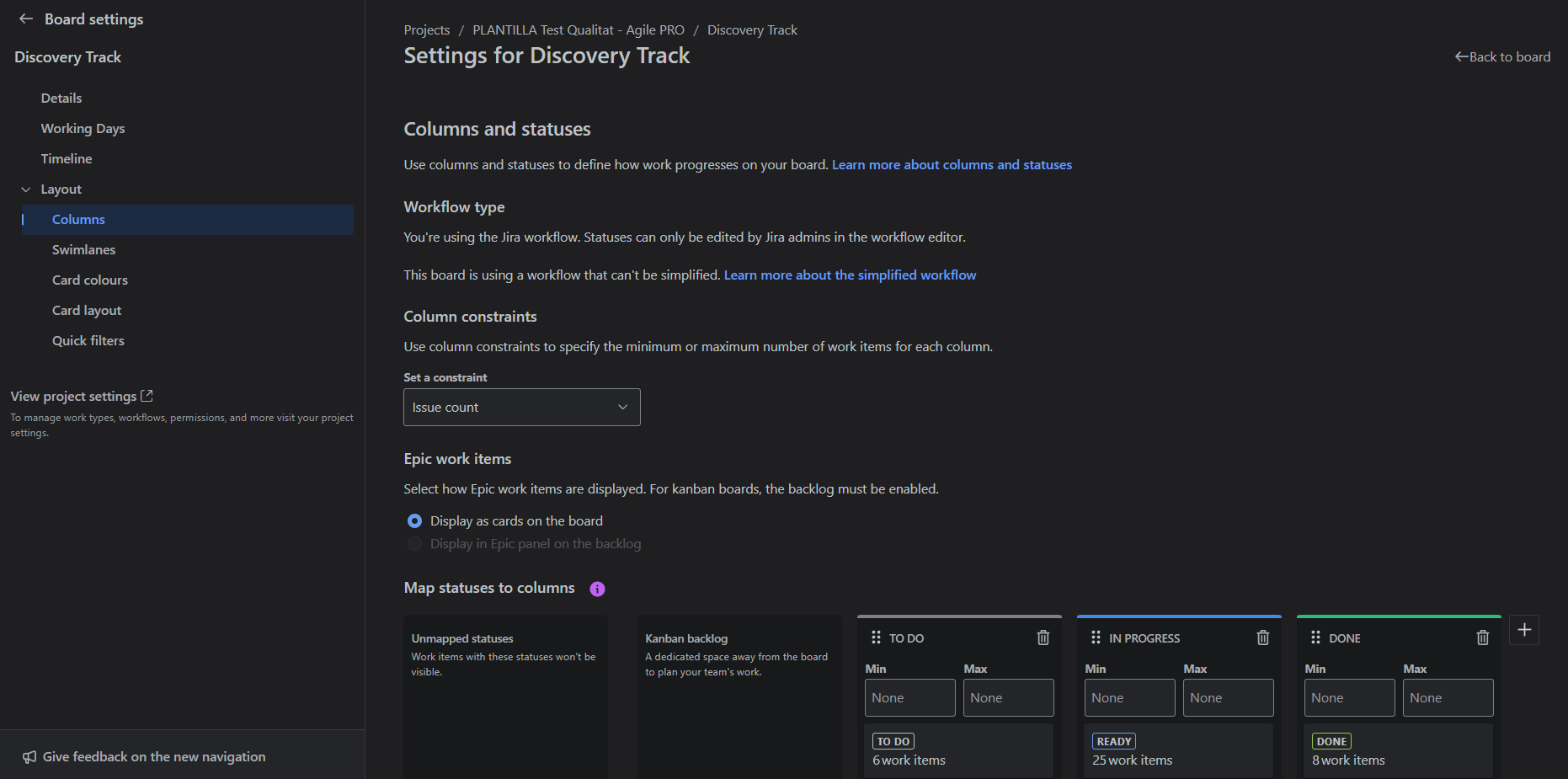The width and height of the screenshot is (1568, 779).
Task: Click the drag handle on the DONE column
Action: click(x=1315, y=638)
